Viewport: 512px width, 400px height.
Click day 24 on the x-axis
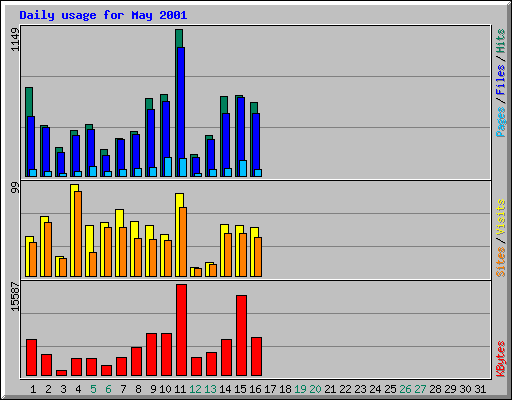click(375, 389)
